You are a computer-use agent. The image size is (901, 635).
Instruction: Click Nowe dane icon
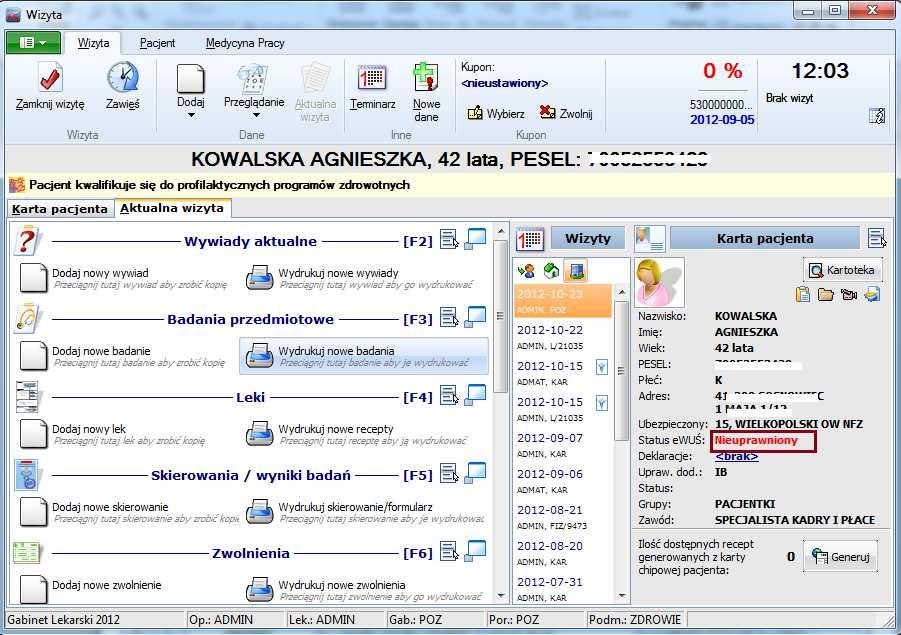[426, 91]
